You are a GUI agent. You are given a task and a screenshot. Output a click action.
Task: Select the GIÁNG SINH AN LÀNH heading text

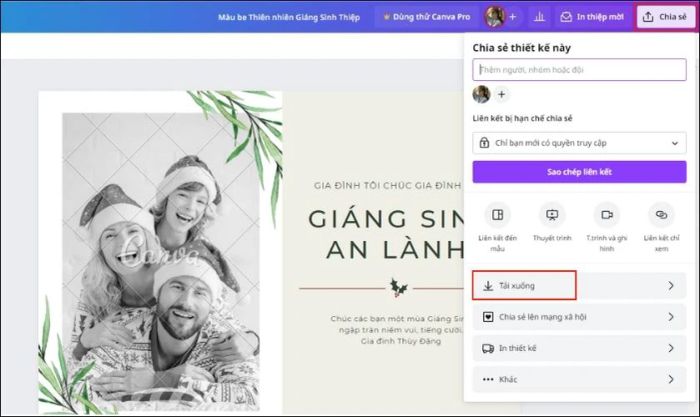pyautogui.click(x=386, y=234)
